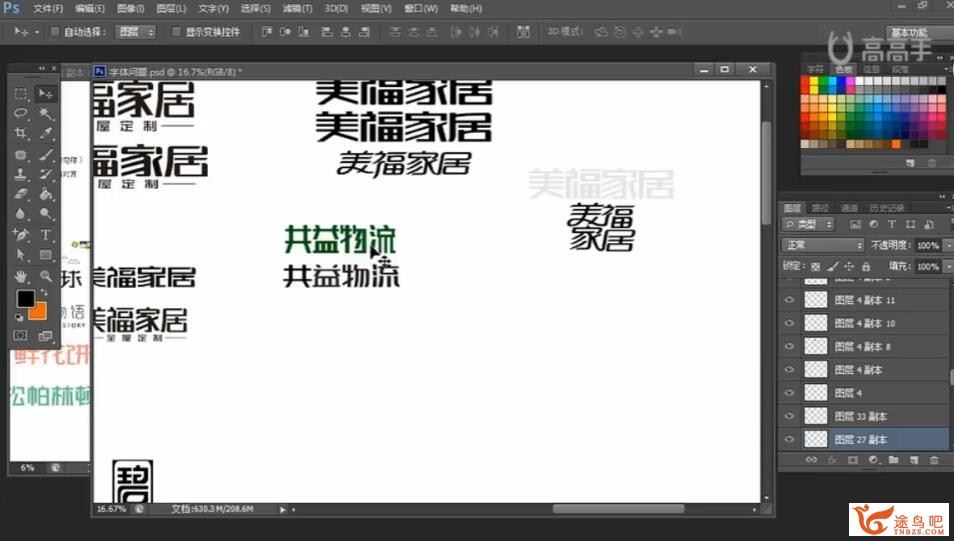
Task: Select the Magic Wand tool
Action: coord(46,113)
